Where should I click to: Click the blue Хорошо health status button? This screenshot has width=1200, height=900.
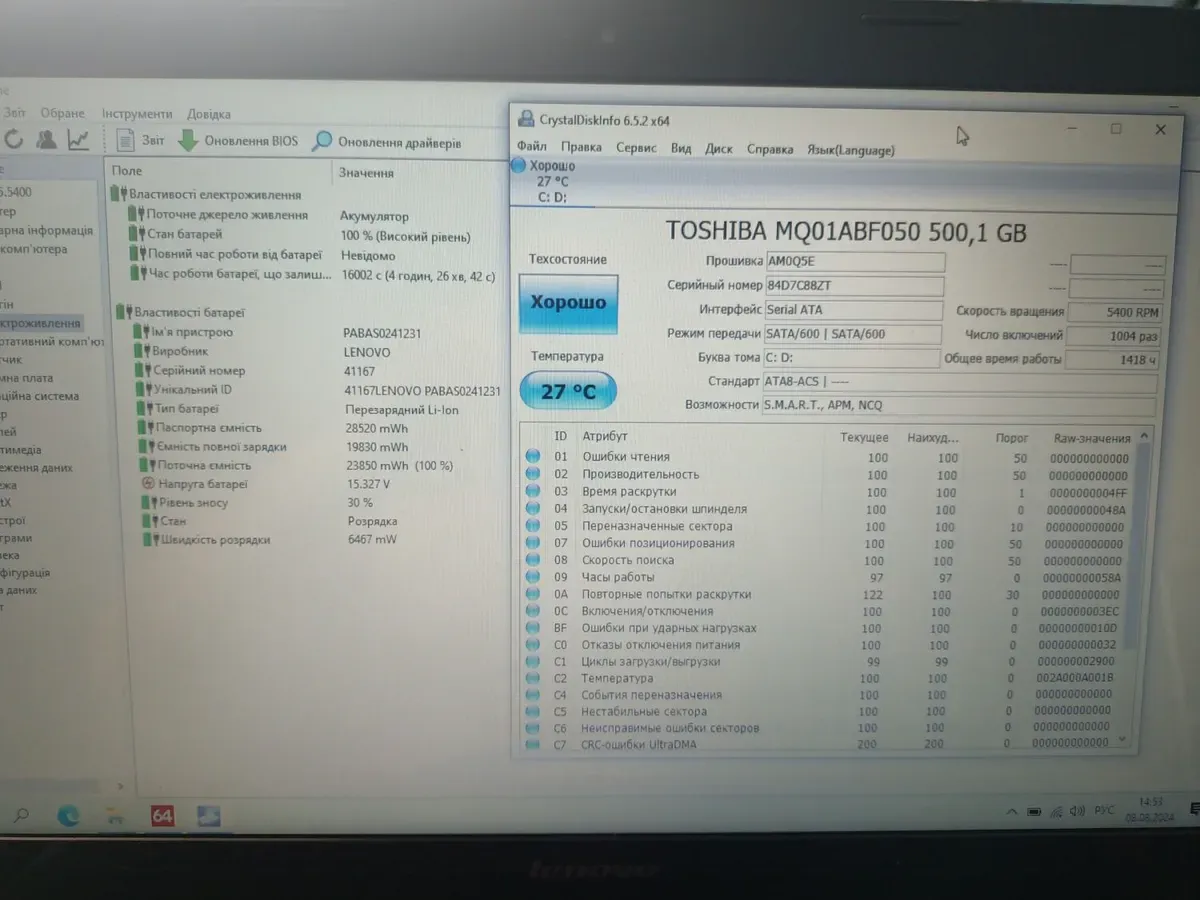567,303
